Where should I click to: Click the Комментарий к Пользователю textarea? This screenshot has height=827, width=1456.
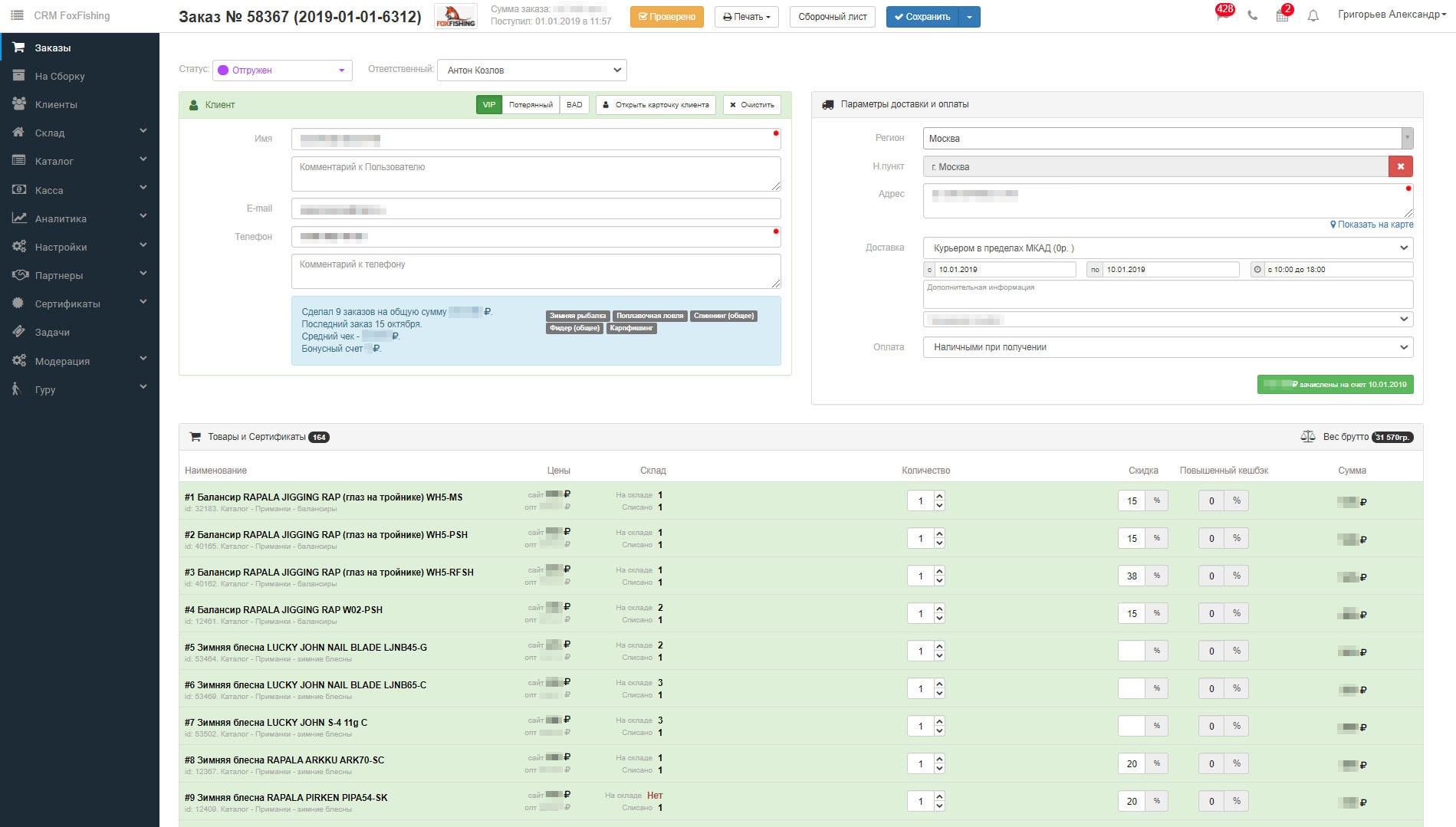pos(536,174)
